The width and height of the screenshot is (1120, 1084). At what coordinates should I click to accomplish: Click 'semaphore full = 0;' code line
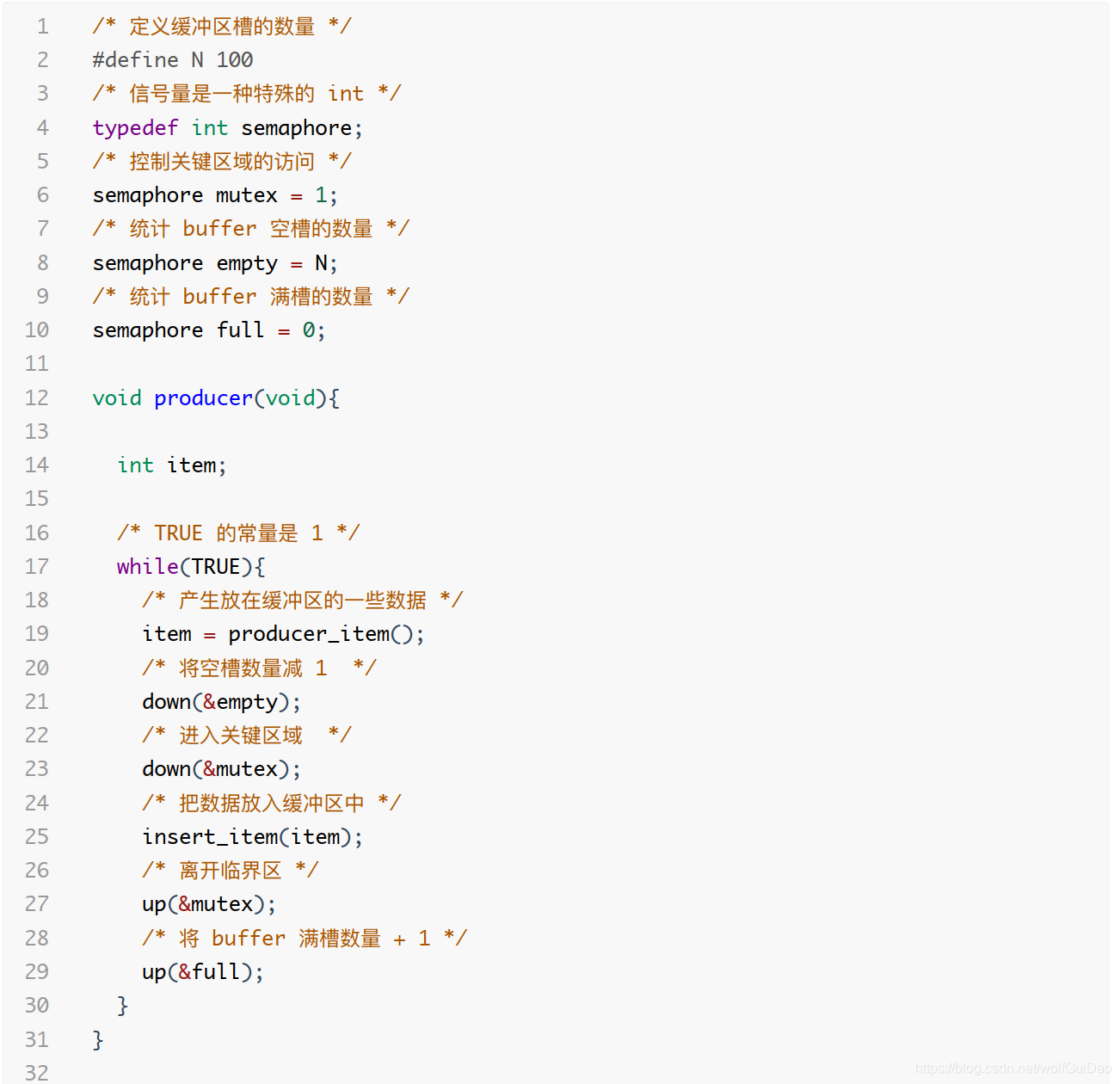tap(209, 330)
